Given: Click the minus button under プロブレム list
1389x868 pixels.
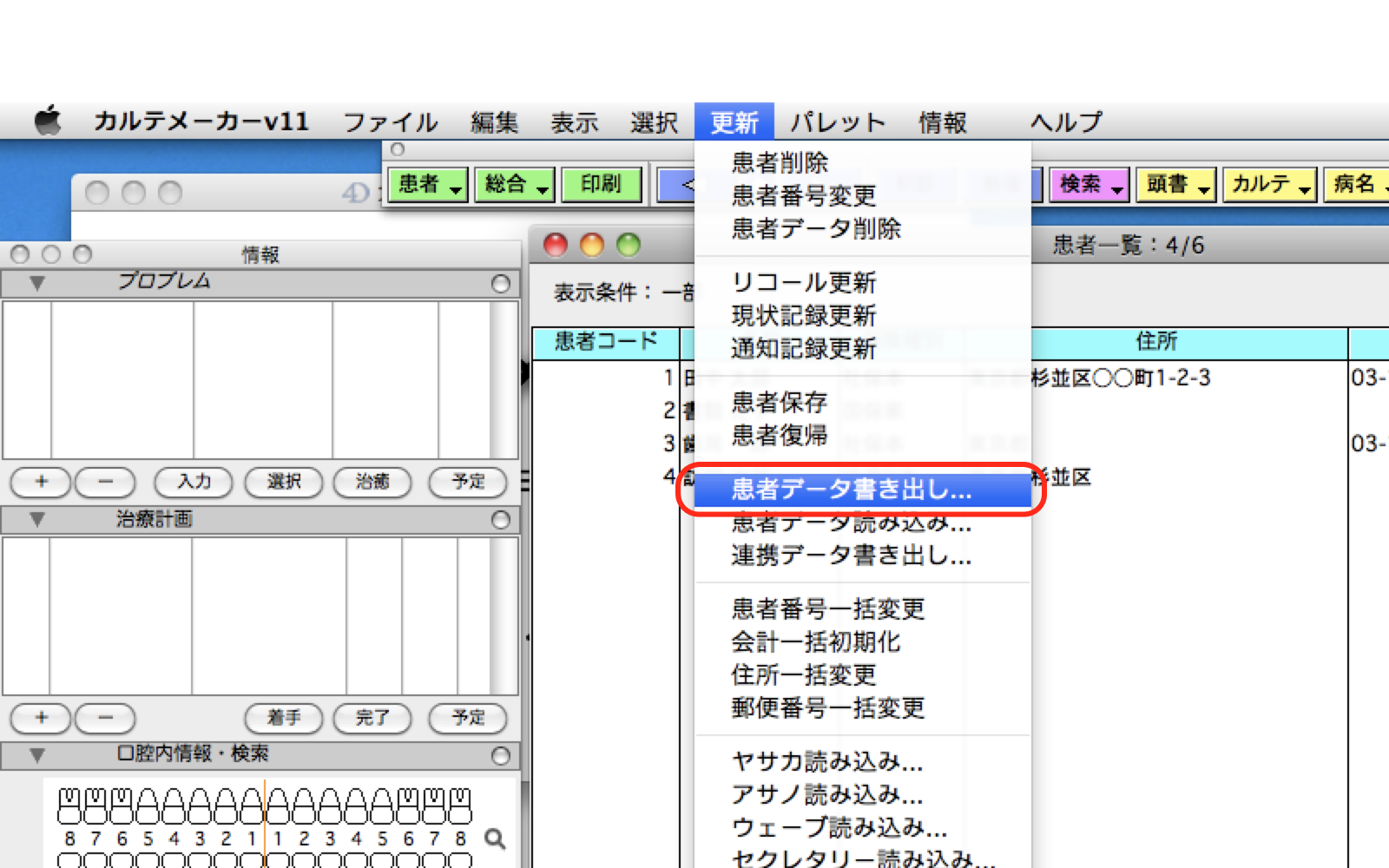Looking at the screenshot, I should click(105, 482).
